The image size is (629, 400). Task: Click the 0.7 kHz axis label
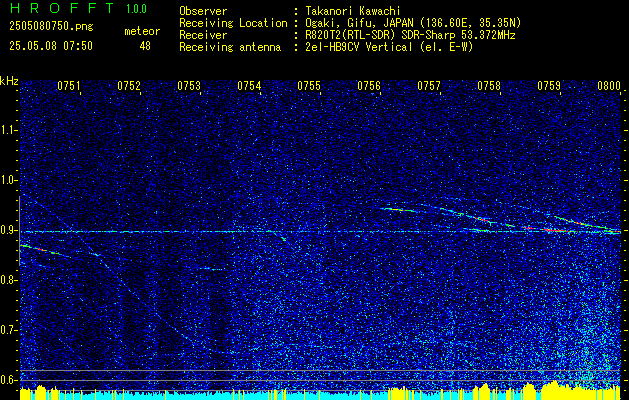click(x=9, y=330)
